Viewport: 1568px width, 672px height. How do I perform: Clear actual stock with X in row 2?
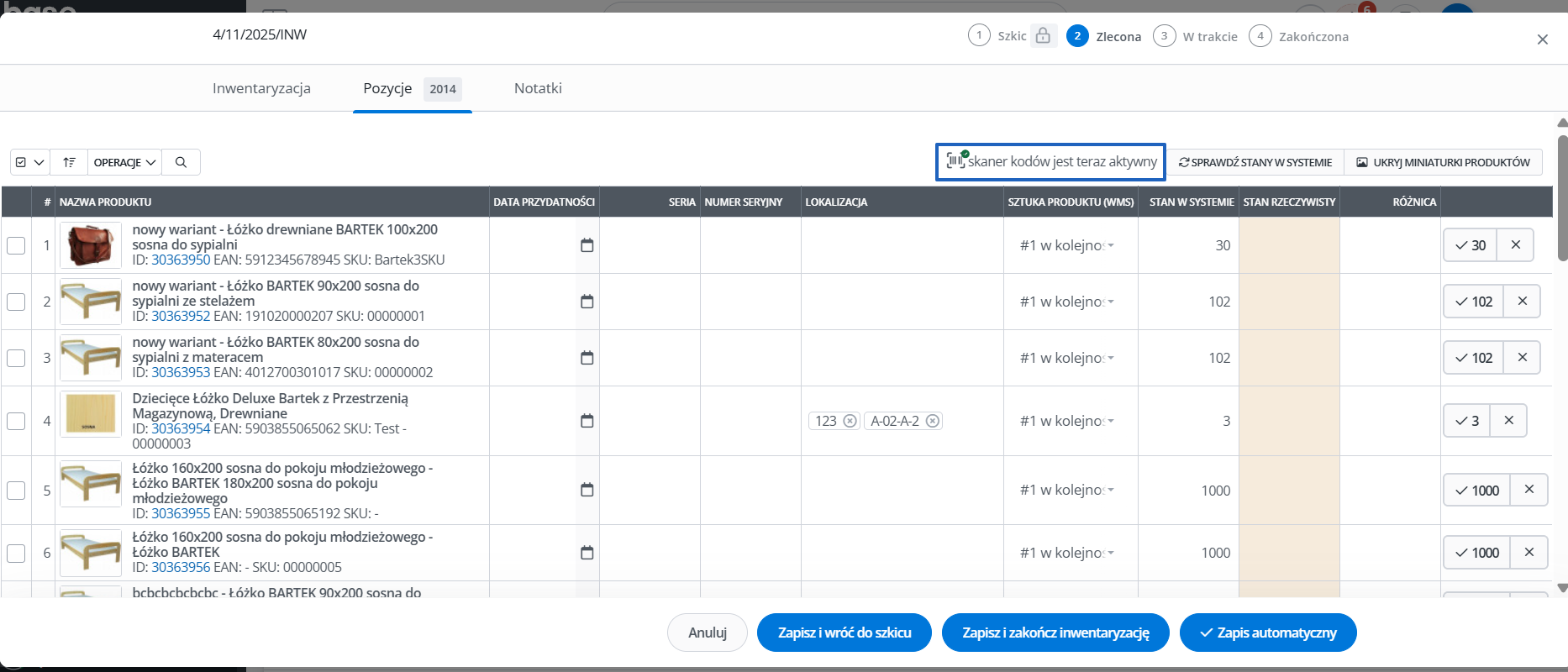point(1522,302)
